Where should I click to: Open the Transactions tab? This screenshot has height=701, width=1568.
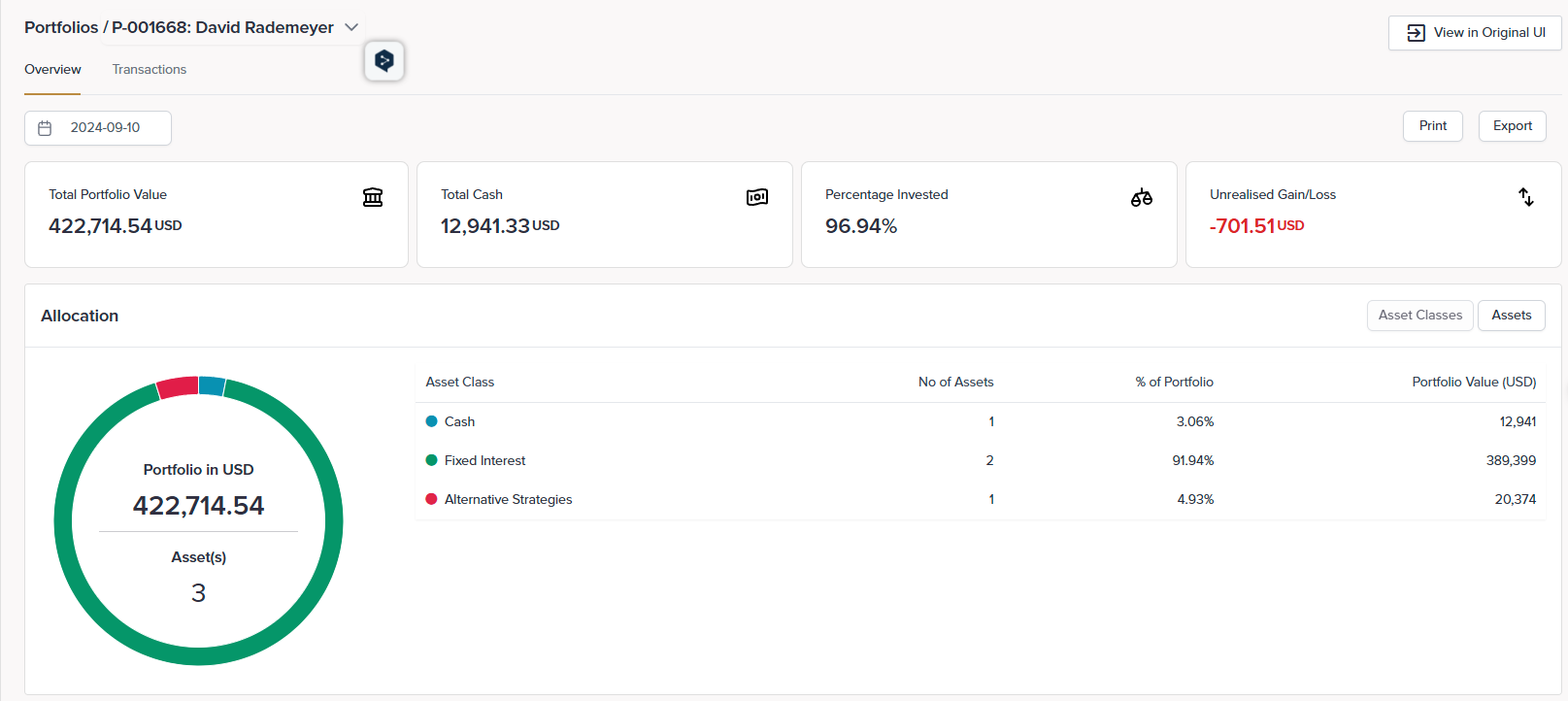tap(150, 70)
